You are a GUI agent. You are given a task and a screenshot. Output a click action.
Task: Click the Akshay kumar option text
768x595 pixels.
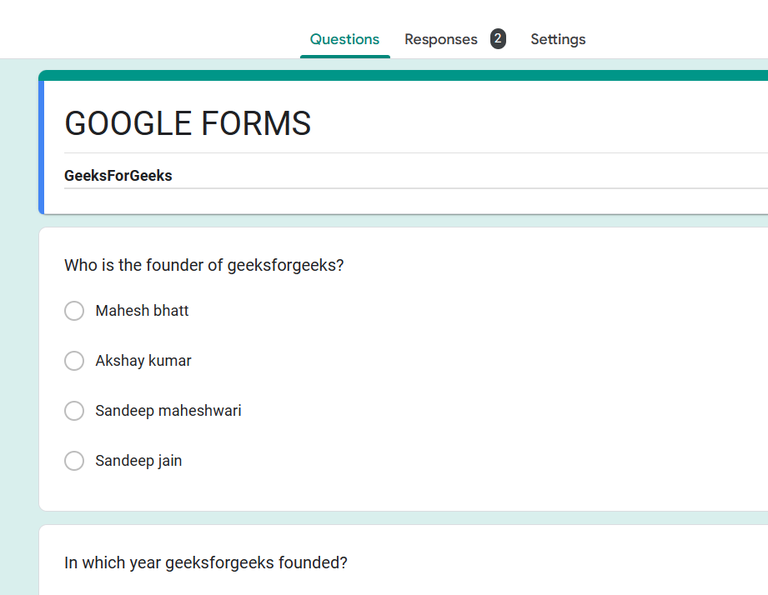click(x=143, y=360)
